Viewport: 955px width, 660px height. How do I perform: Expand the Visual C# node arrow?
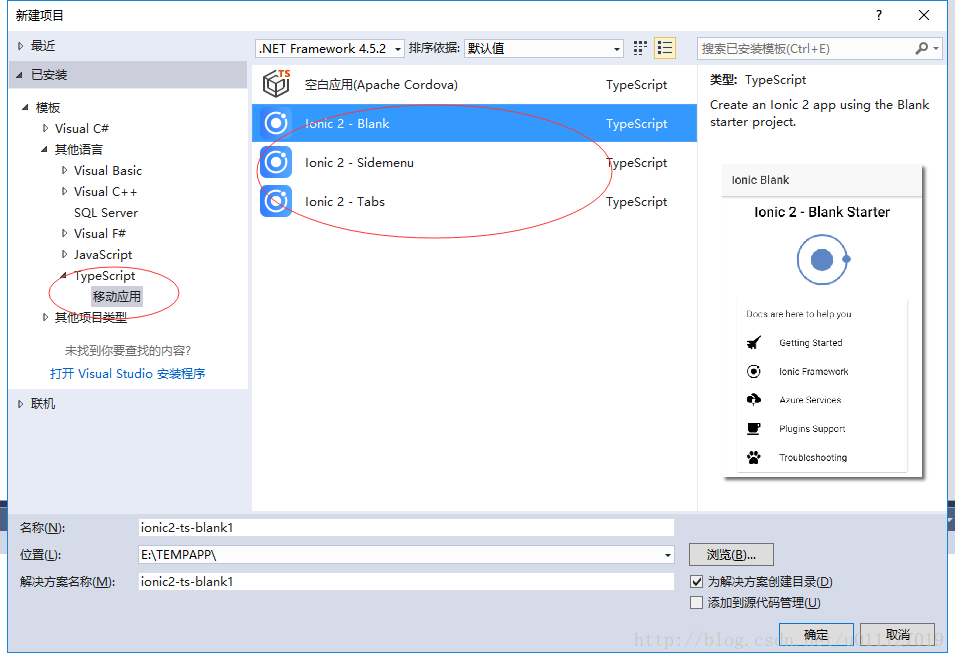[45, 128]
